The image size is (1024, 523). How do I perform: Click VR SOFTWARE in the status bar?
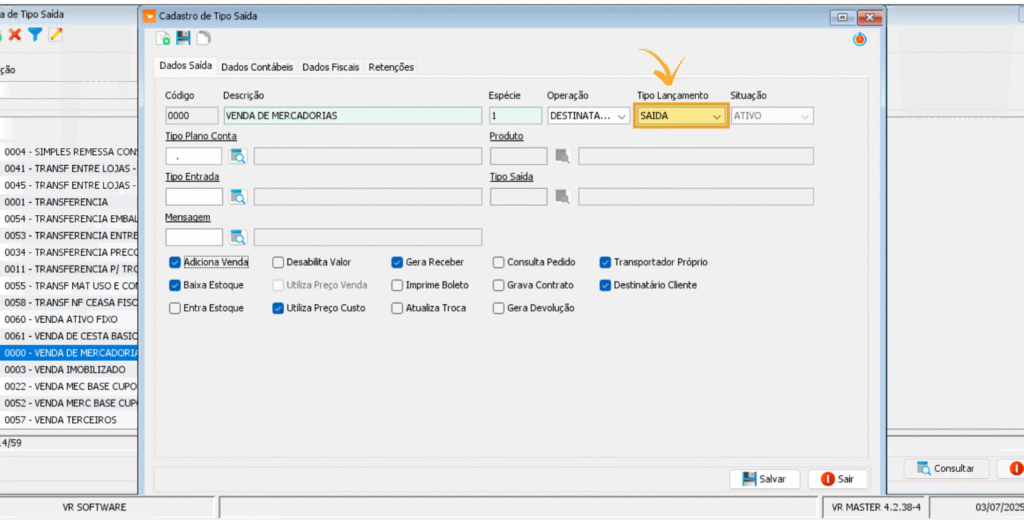(95, 507)
